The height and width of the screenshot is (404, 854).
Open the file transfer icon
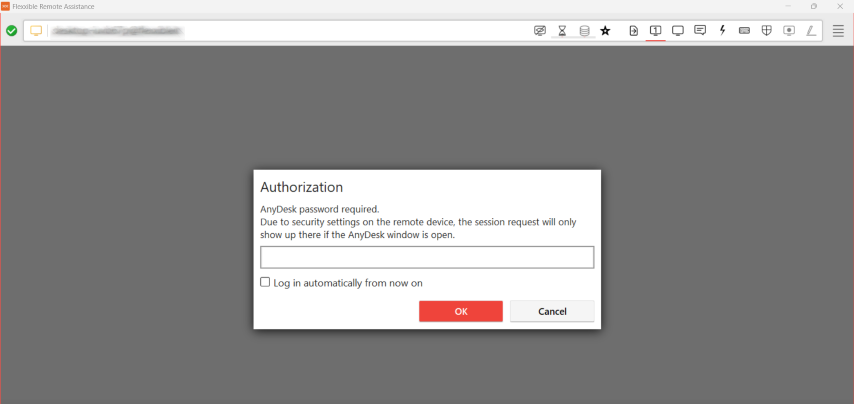tap(633, 31)
